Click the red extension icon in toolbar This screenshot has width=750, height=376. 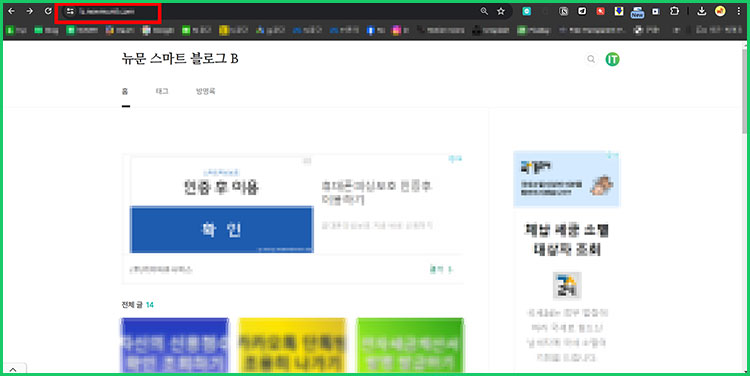601,11
